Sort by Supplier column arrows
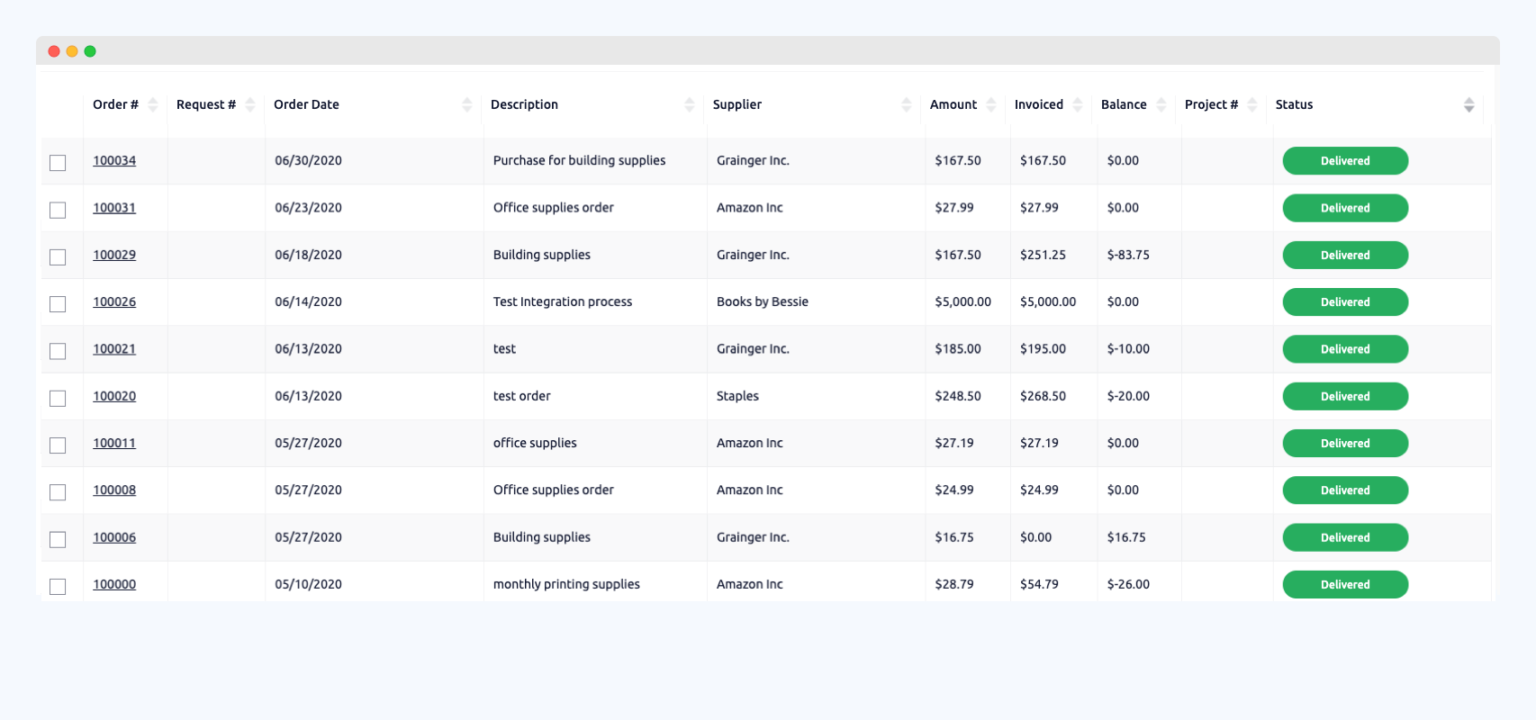The image size is (1536, 720). (907, 105)
